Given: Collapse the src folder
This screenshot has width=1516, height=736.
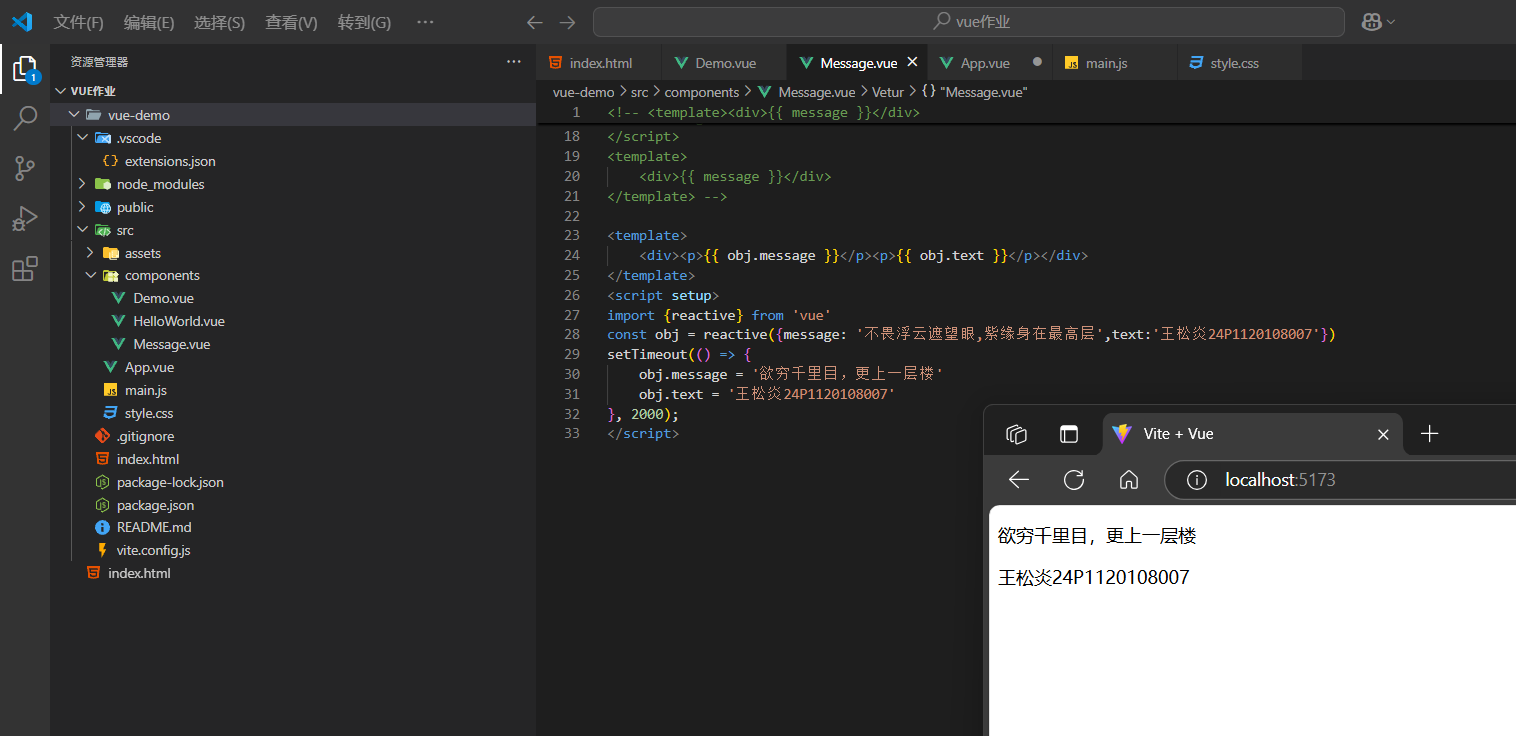Looking at the screenshot, I should tap(83, 230).
